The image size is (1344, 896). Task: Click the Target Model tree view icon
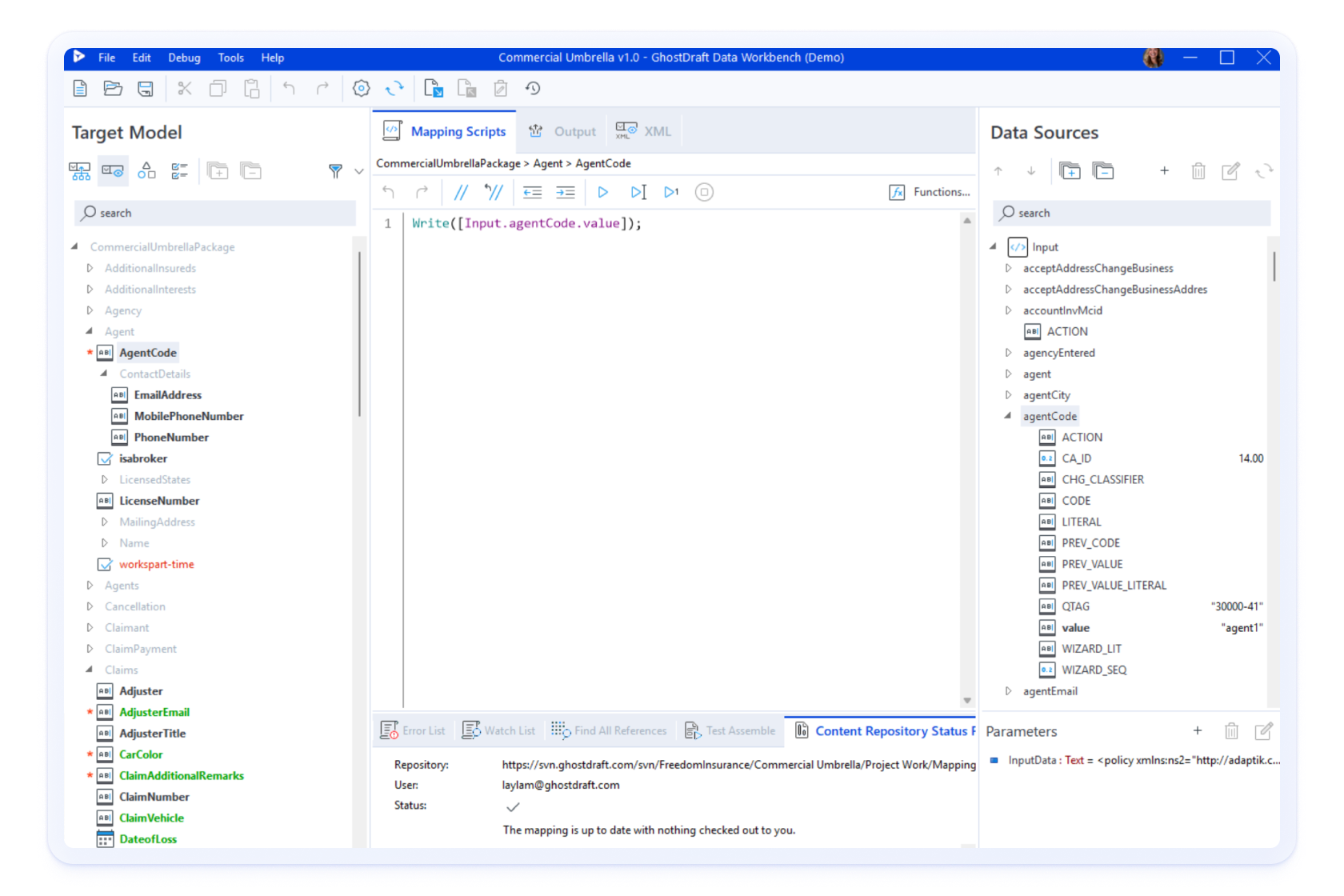click(80, 171)
